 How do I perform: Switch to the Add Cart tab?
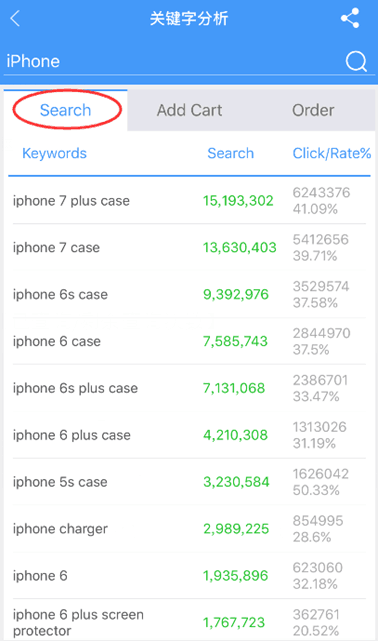tap(189, 110)
